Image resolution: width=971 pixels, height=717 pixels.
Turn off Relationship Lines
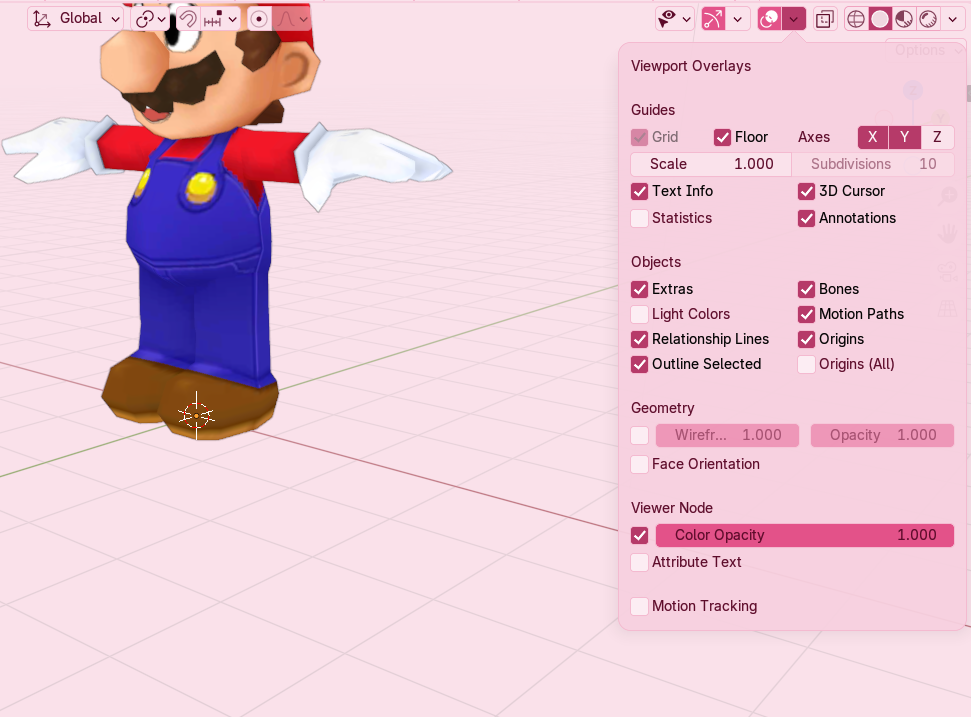[x=640, y=339]
